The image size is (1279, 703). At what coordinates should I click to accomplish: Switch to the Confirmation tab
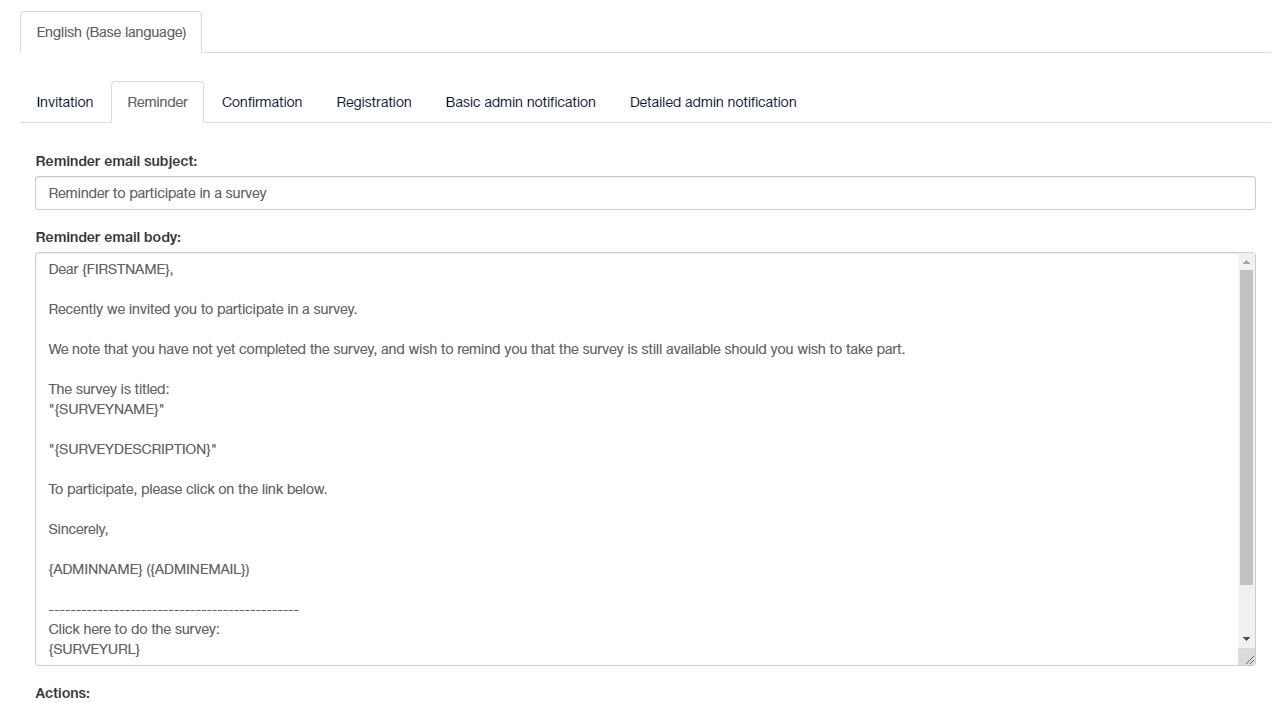[x=262, y=102]
